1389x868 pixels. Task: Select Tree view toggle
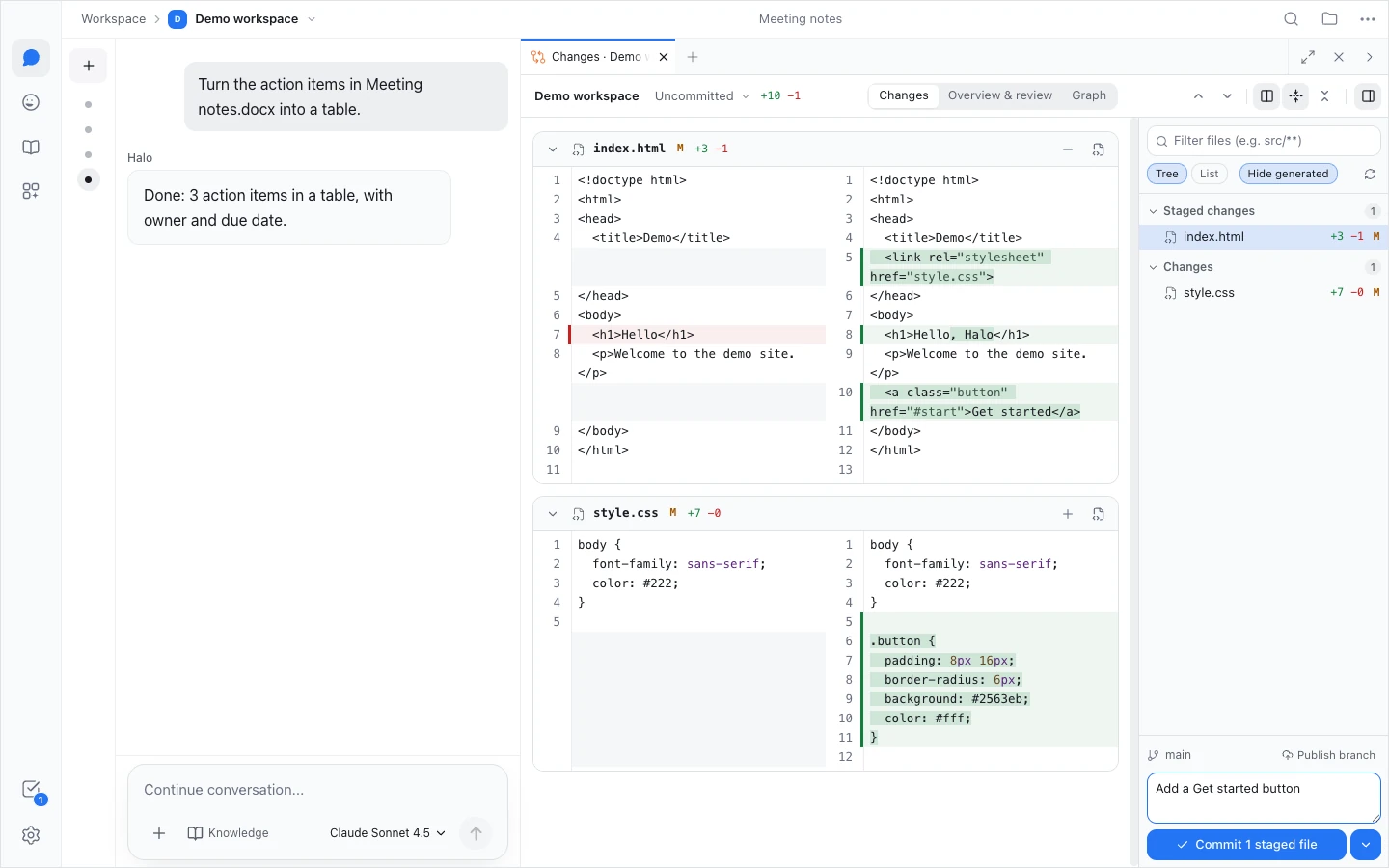coord(1167,174)
